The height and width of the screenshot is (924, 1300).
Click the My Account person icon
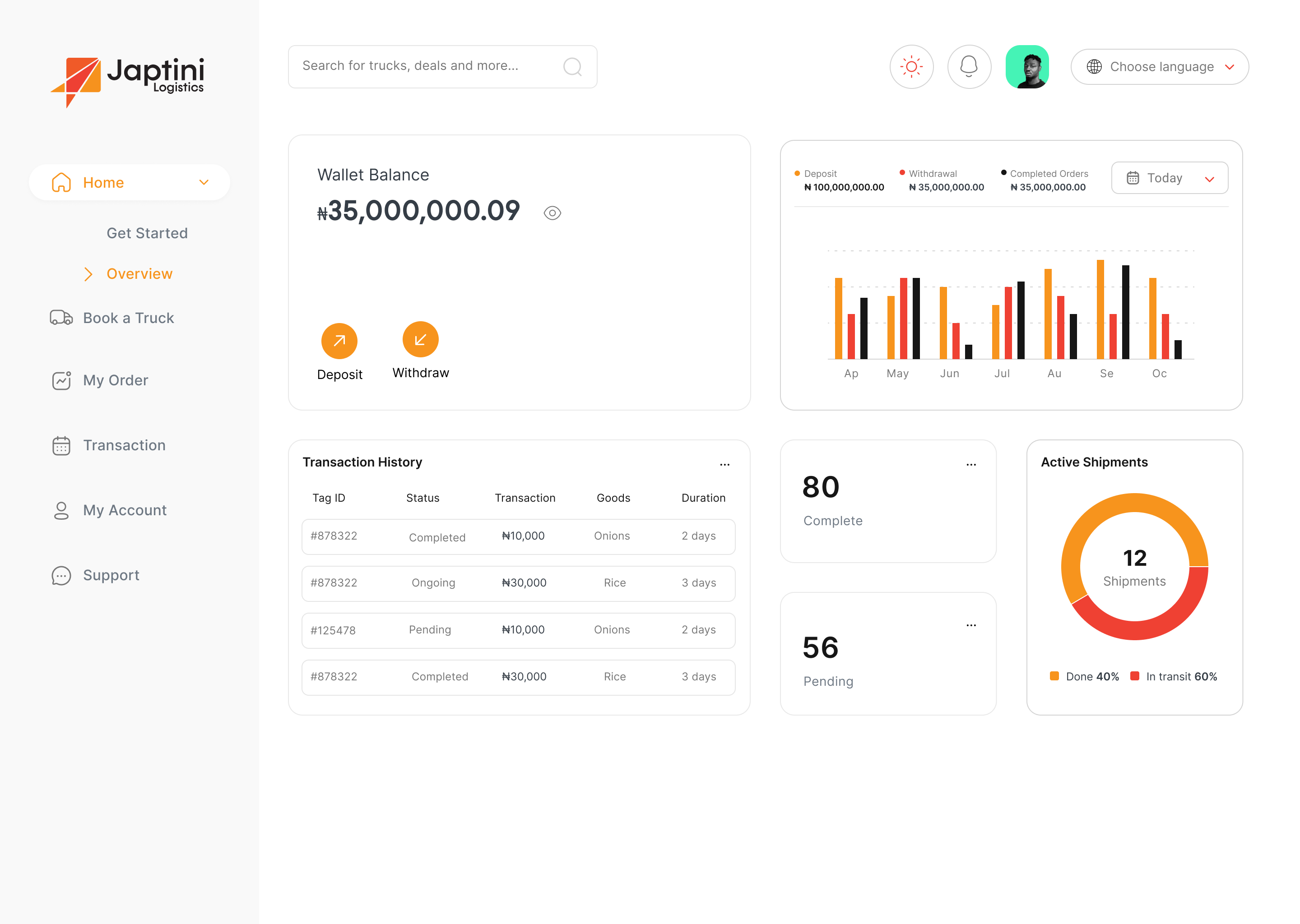[x=61, y=510]
